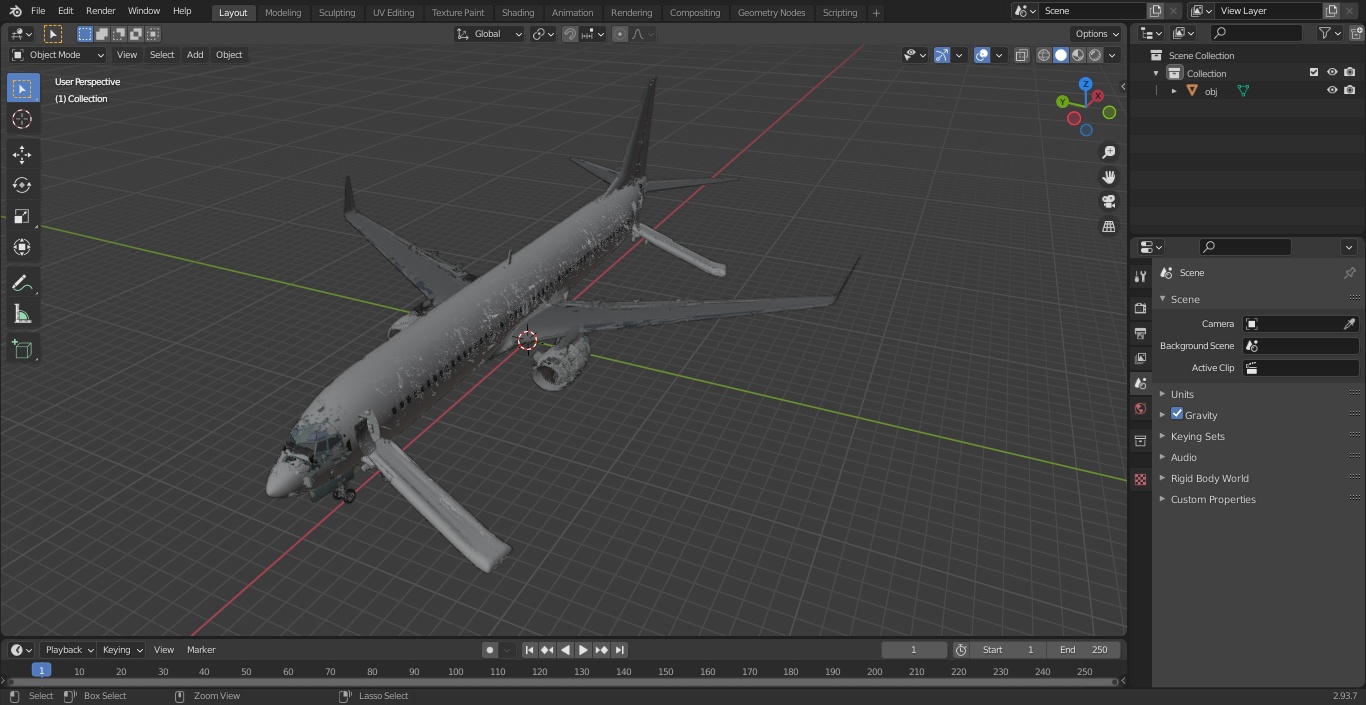The width and height of the screenshot is (1366, 705).
Task: Open the Collection properties tab
Action: coord(1140,440)
